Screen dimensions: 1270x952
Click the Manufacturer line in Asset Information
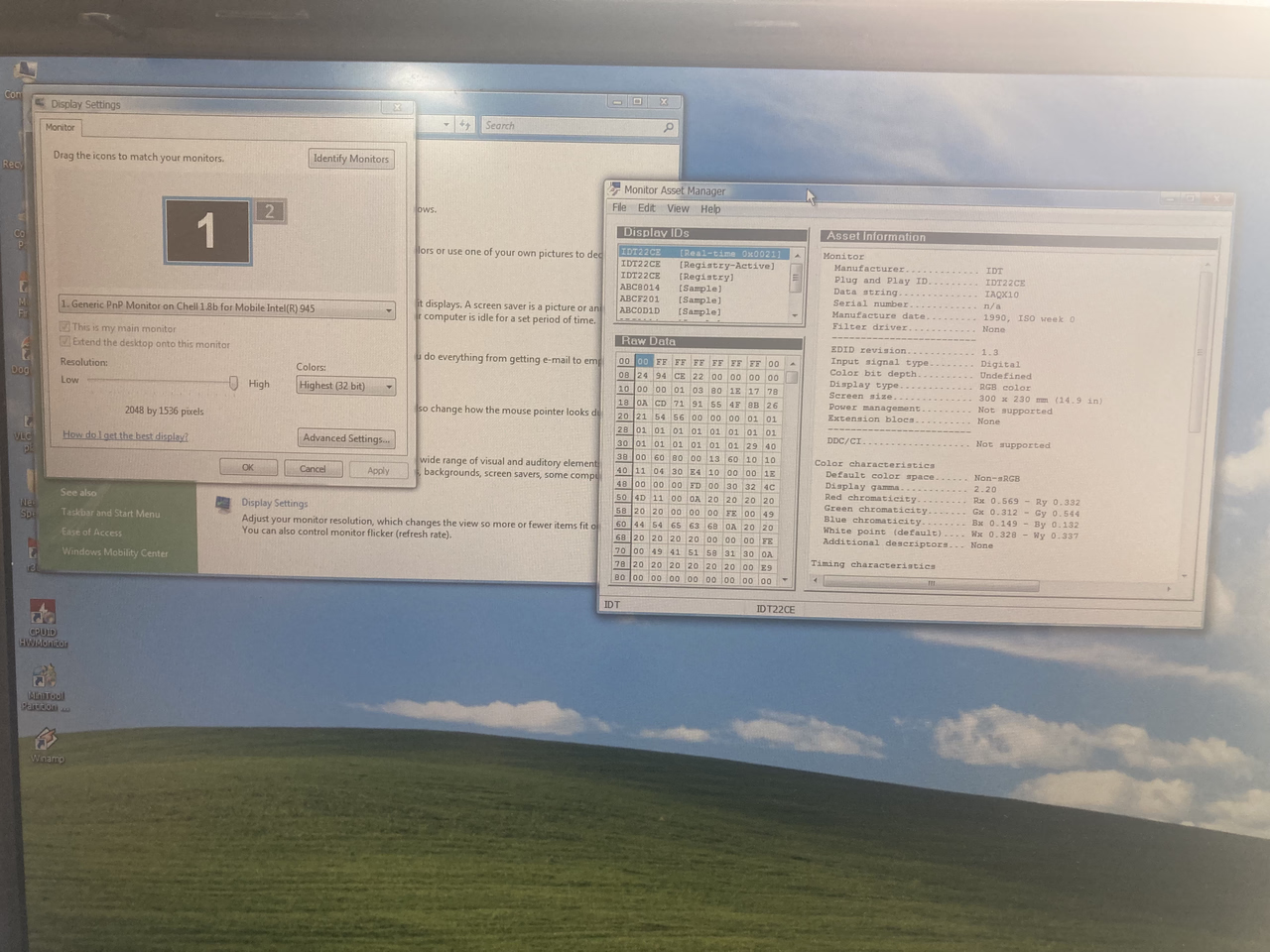[x=919, y=270]
